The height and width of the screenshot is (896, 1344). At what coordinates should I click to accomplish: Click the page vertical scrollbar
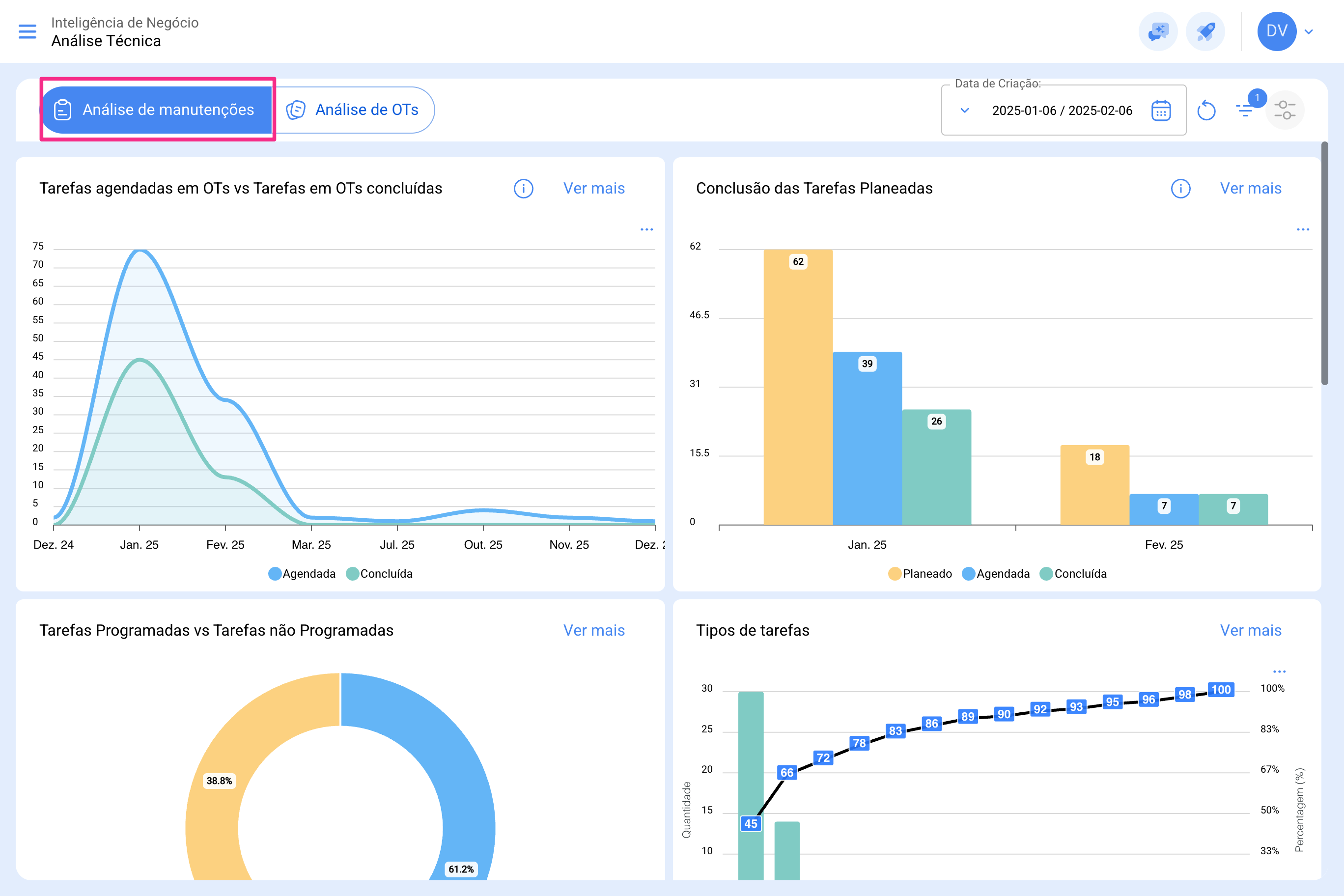click(x=1324, y=263)
